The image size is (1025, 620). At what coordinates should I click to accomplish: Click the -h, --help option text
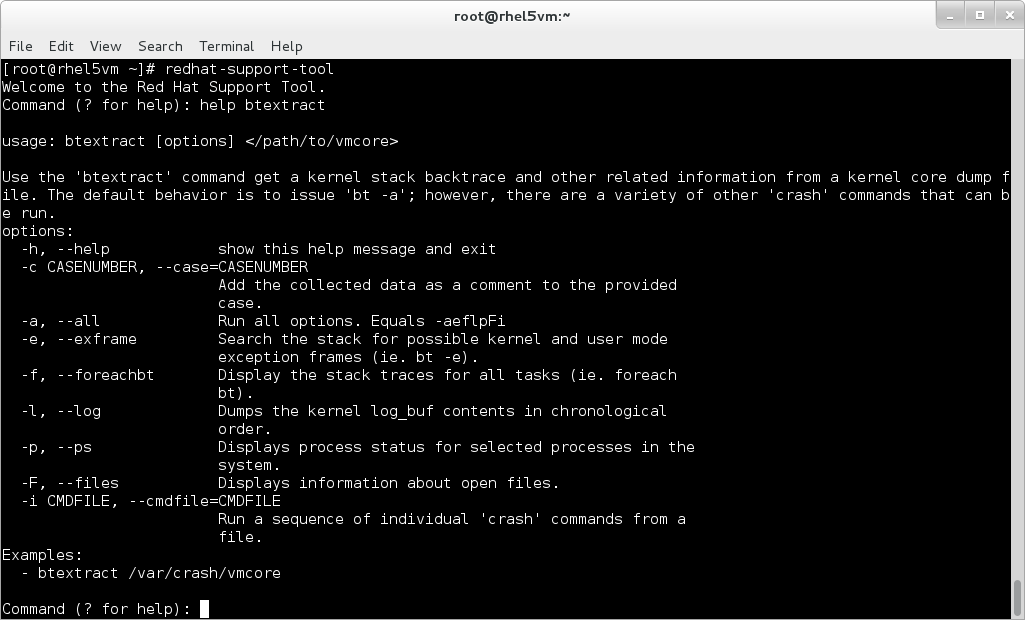pyautogui.click(x=64, y=249)
